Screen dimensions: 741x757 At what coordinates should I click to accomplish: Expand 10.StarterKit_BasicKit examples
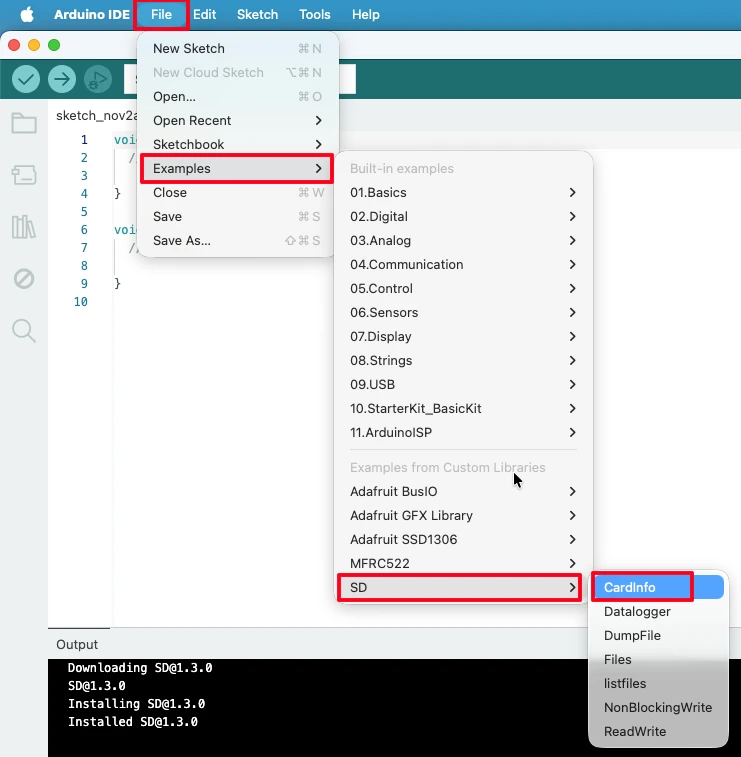pos(463,408)
